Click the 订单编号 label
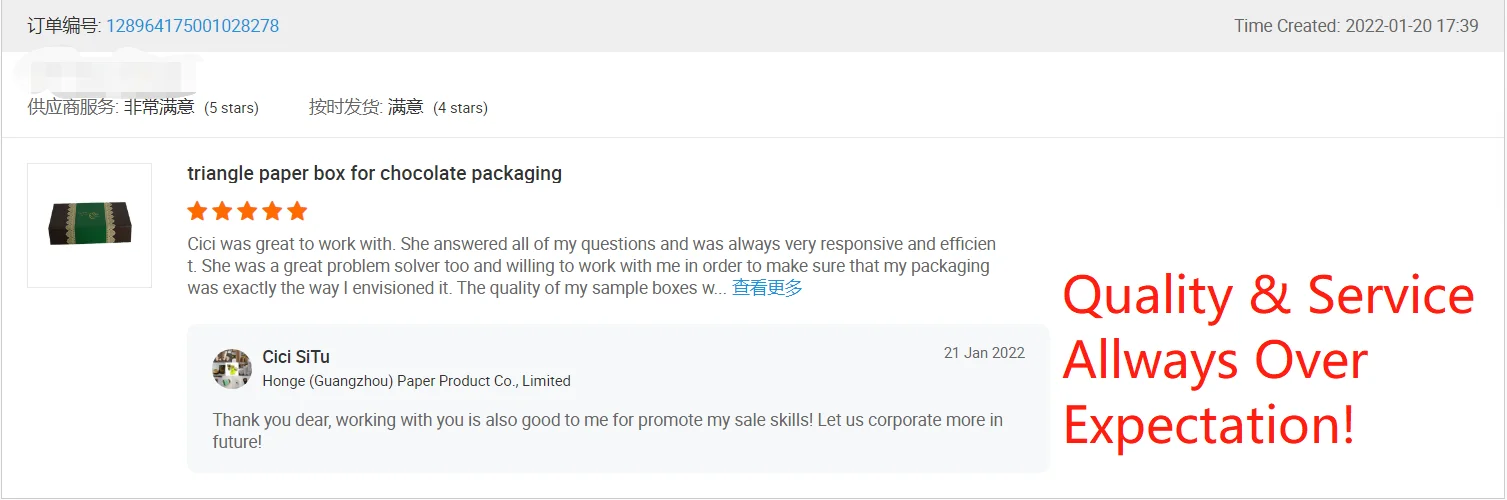 (63, 26)
